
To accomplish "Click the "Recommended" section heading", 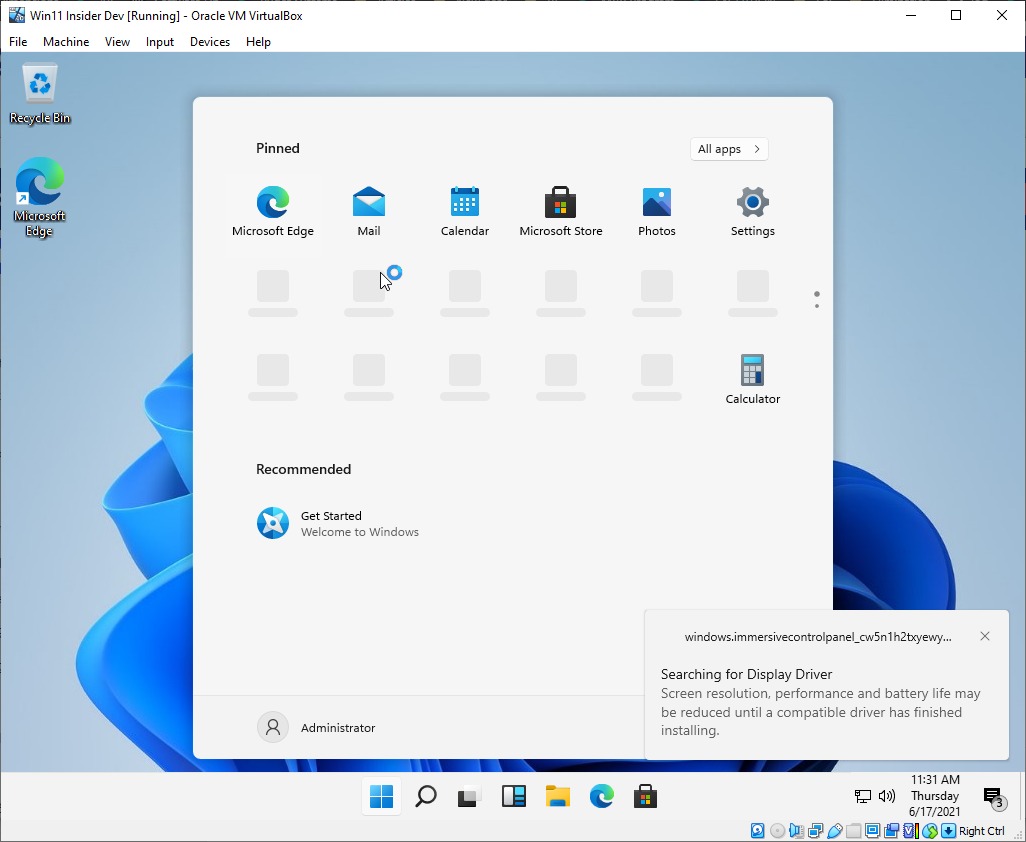I will (304, 469).
